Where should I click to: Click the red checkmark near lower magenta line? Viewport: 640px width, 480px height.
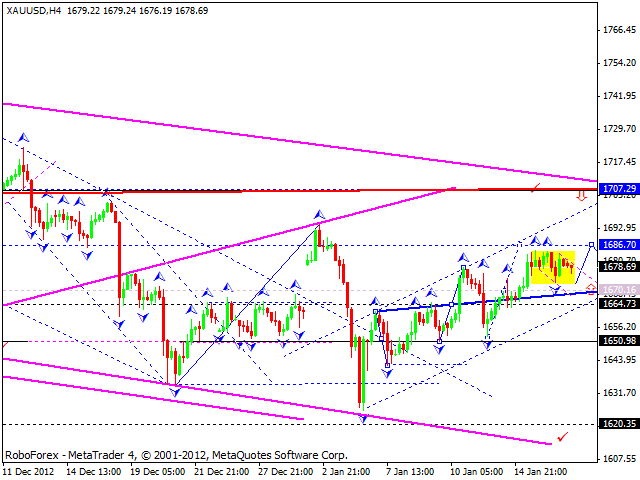pyautogui.click(x=563, y=437)
